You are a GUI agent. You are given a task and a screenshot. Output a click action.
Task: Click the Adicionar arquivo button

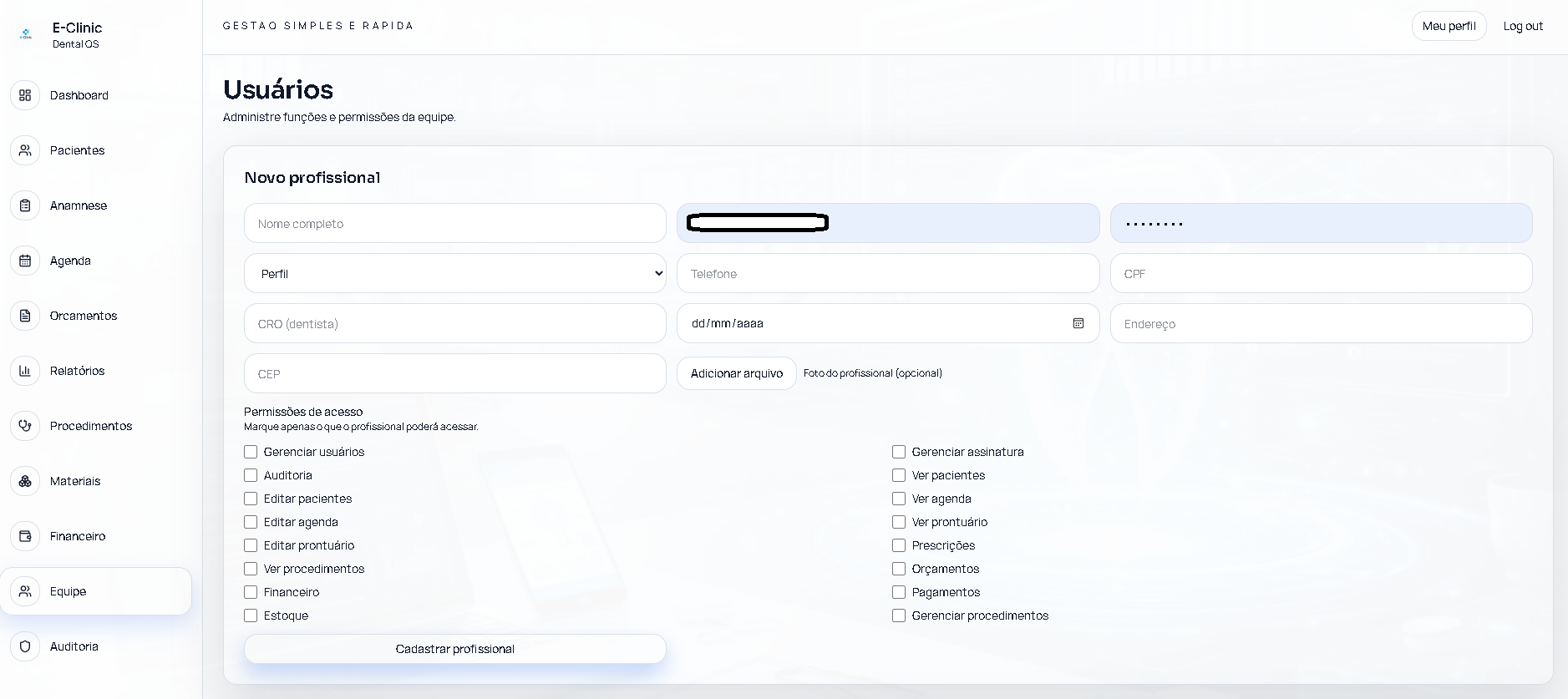coord(737,373)
